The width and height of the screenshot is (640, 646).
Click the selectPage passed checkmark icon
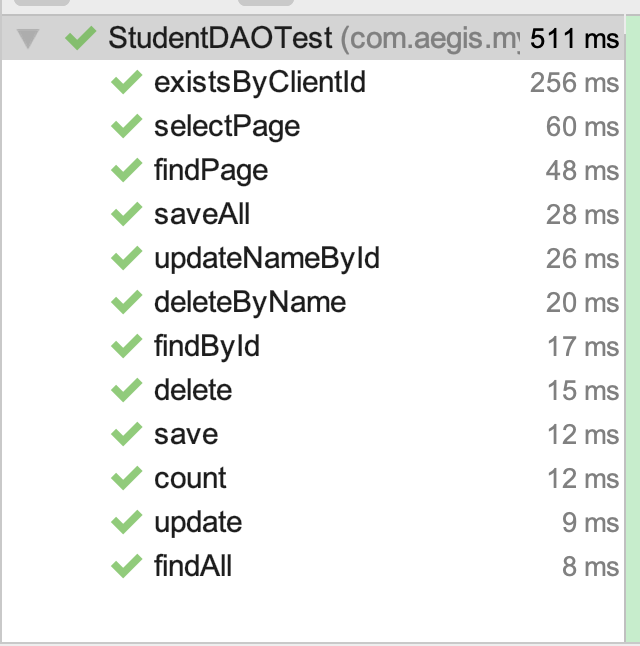(126, 127)
